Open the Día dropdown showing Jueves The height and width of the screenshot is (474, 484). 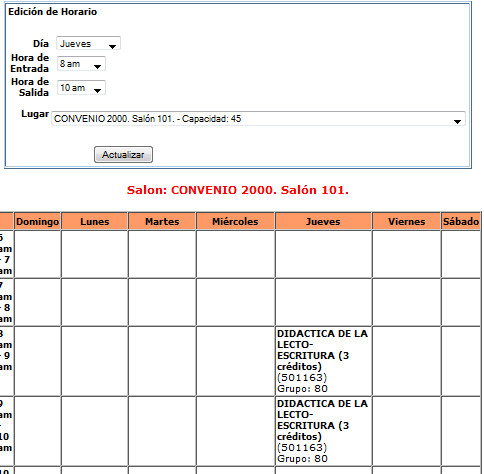coord(88,43)
